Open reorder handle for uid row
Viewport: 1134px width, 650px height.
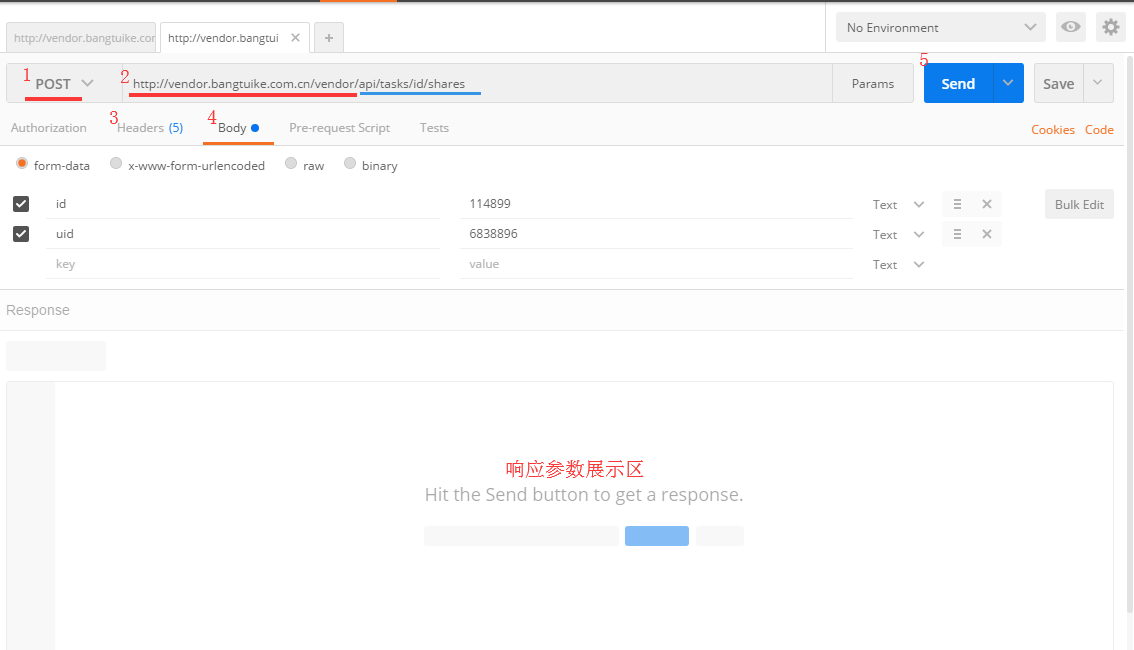957,234
